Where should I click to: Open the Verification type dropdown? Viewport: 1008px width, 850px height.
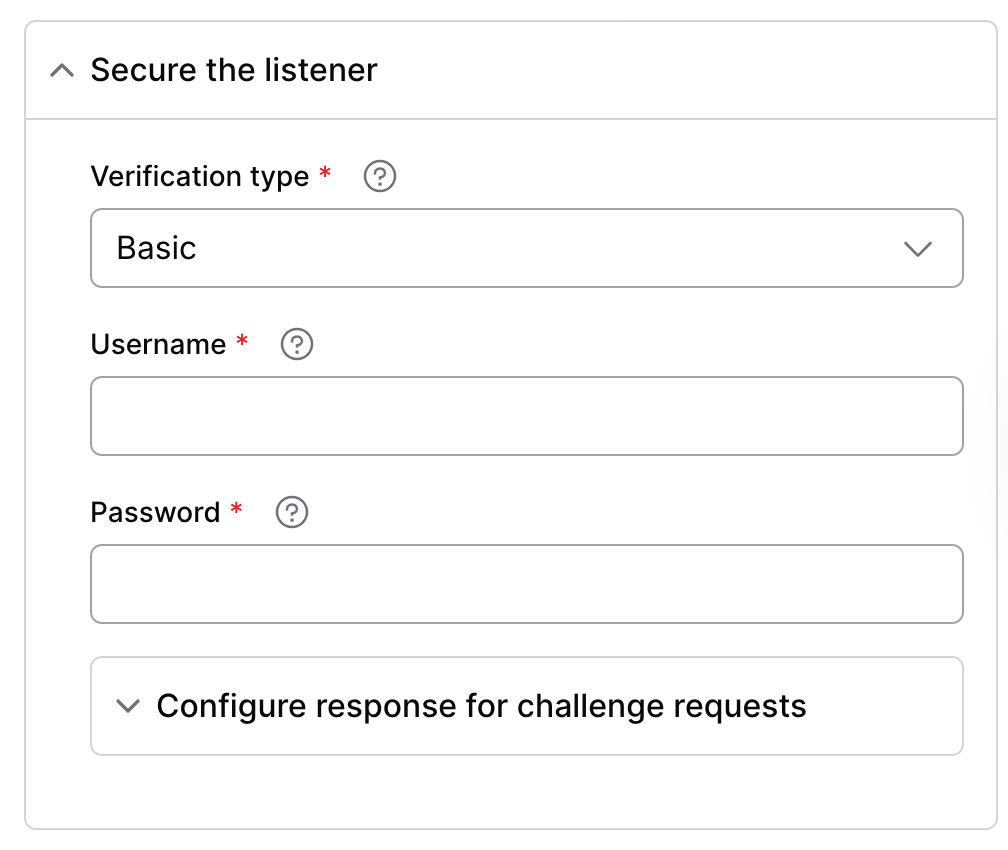coord(526,248)
